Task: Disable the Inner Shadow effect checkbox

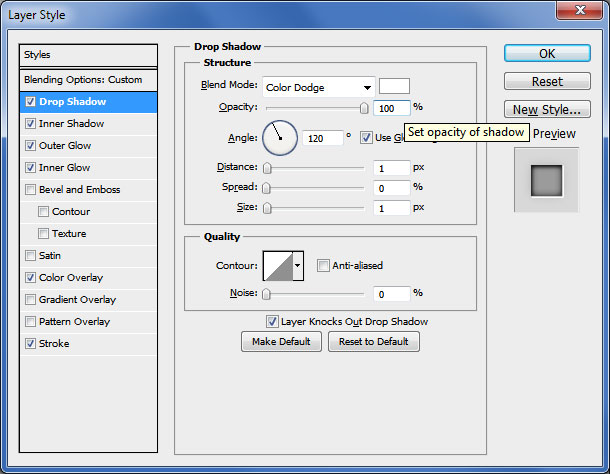Action: pyautogui.click(x=30, y=124)
